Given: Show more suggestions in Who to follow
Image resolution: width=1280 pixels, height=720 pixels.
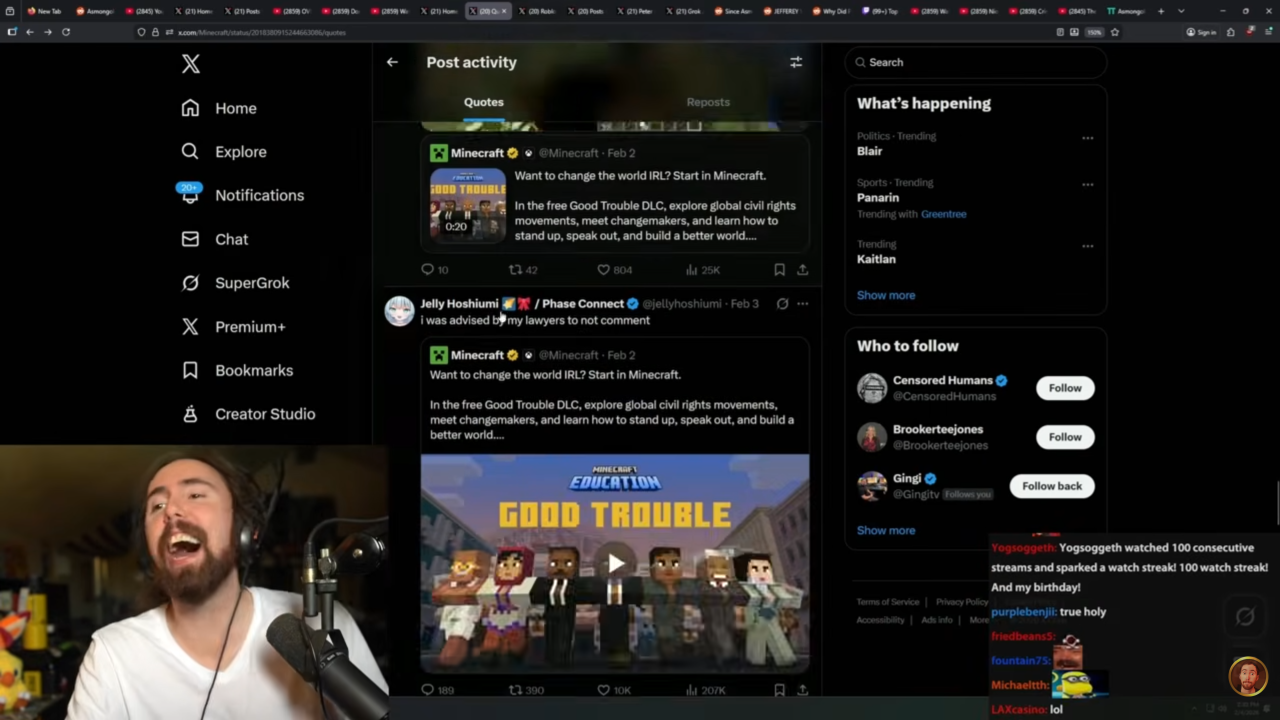Looking at the screenshot, I should [886, 530].
